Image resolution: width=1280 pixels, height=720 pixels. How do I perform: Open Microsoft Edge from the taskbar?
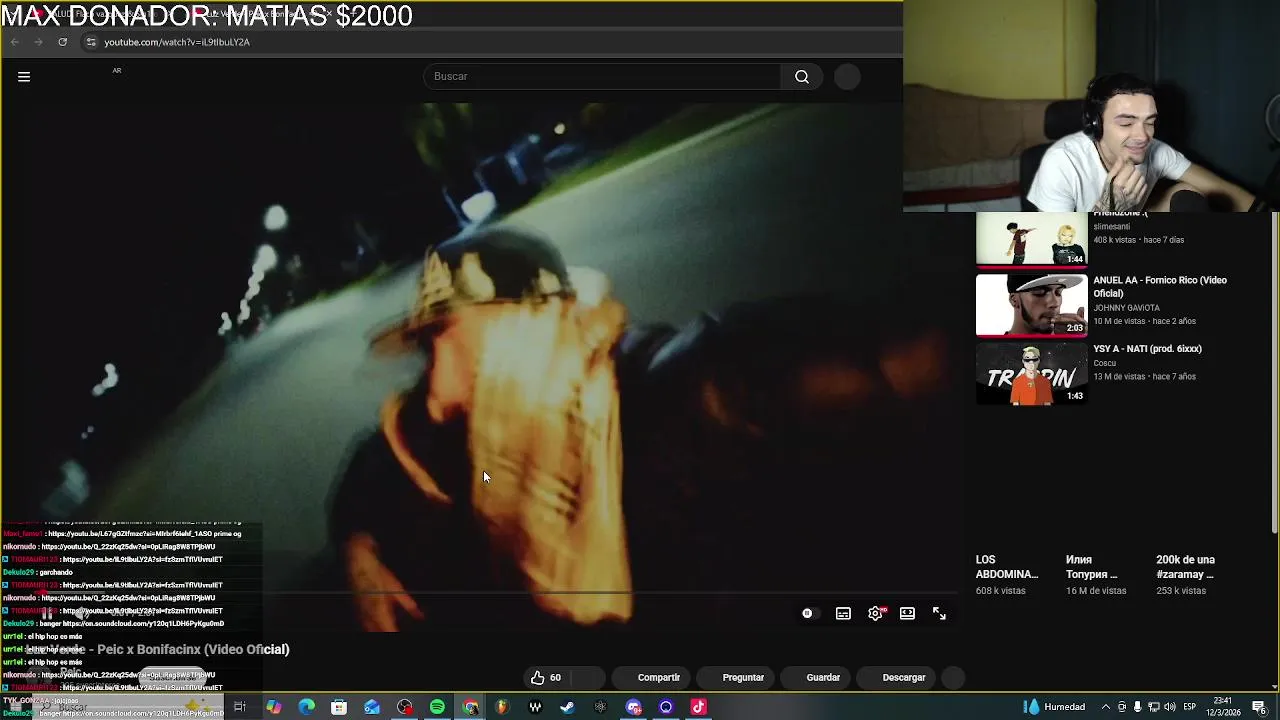pos(306,707)
